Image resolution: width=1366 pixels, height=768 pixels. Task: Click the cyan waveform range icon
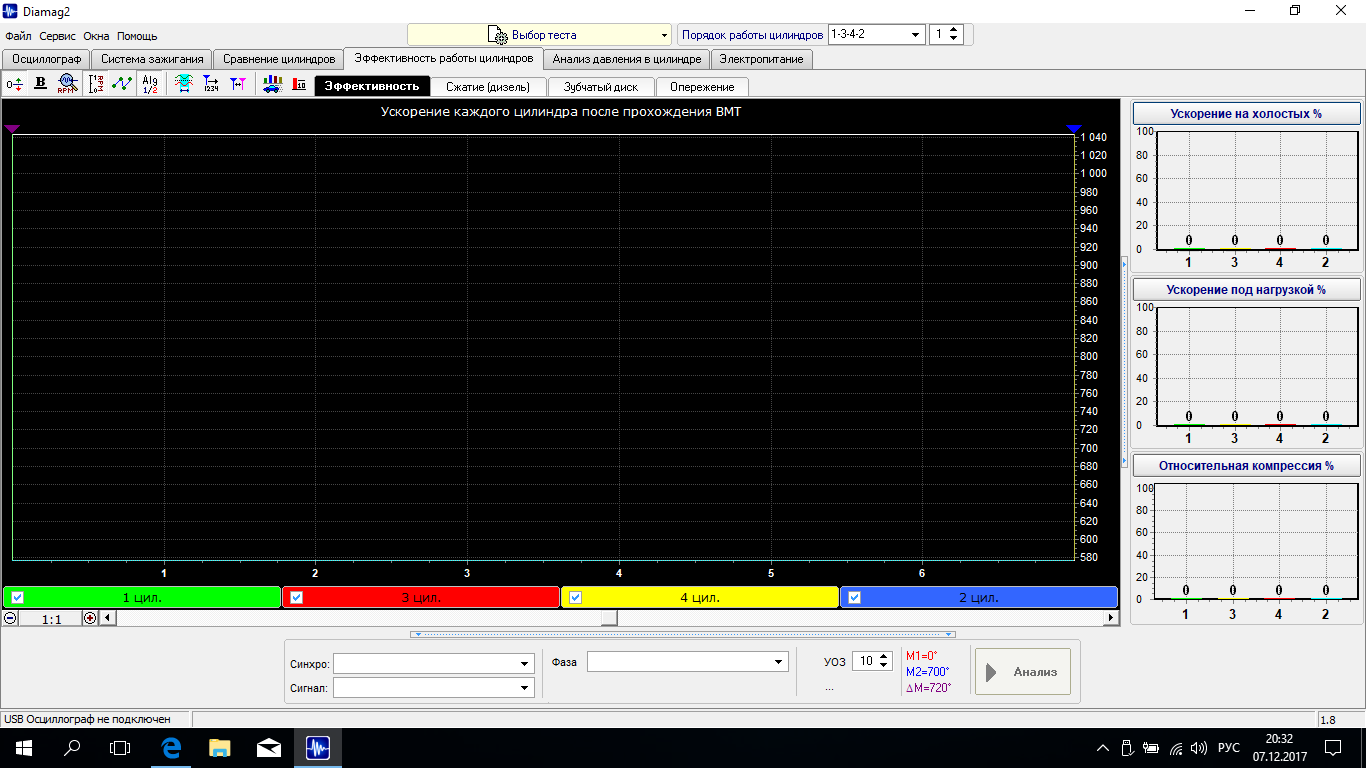coord(184,85)
